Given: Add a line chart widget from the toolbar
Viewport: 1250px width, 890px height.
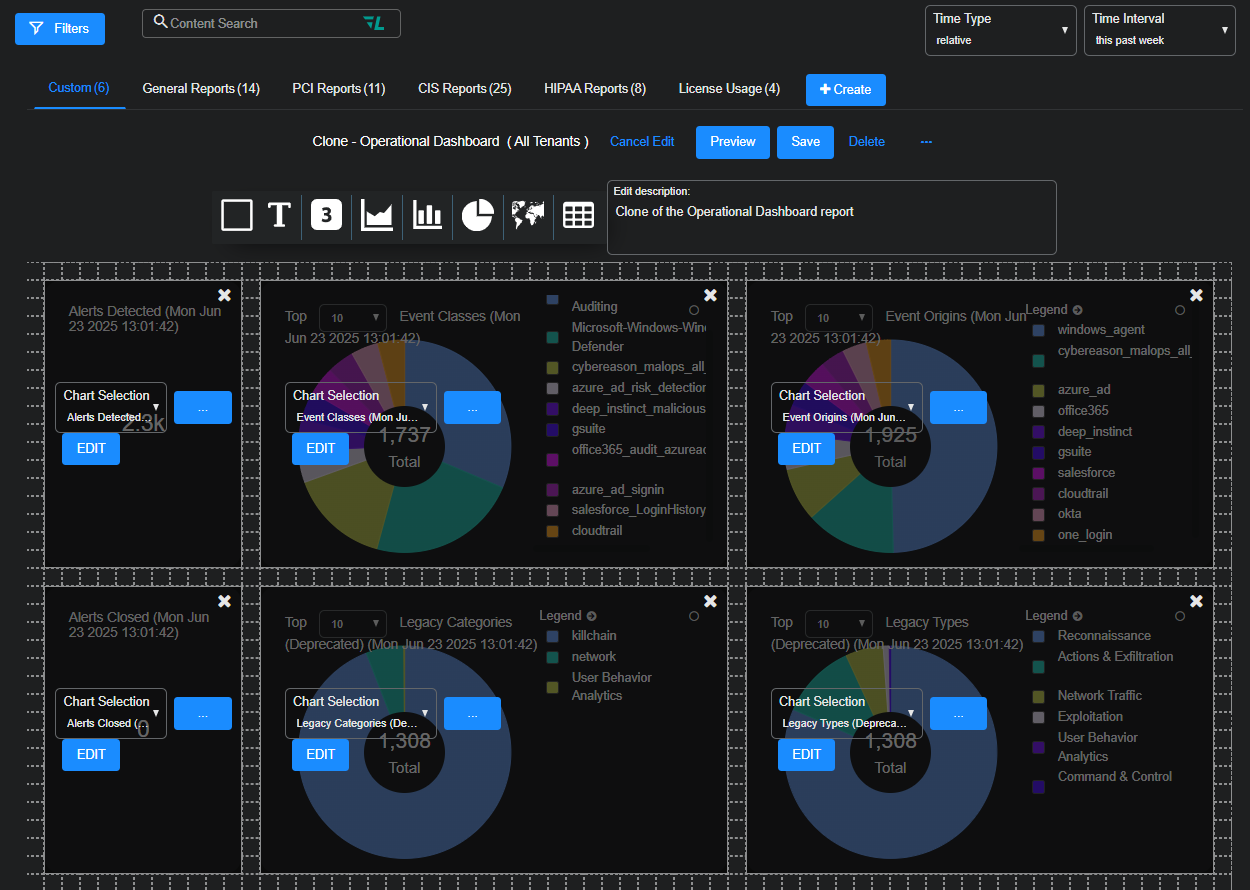Looking at the screenshot, I should click(x=377, y=215).
